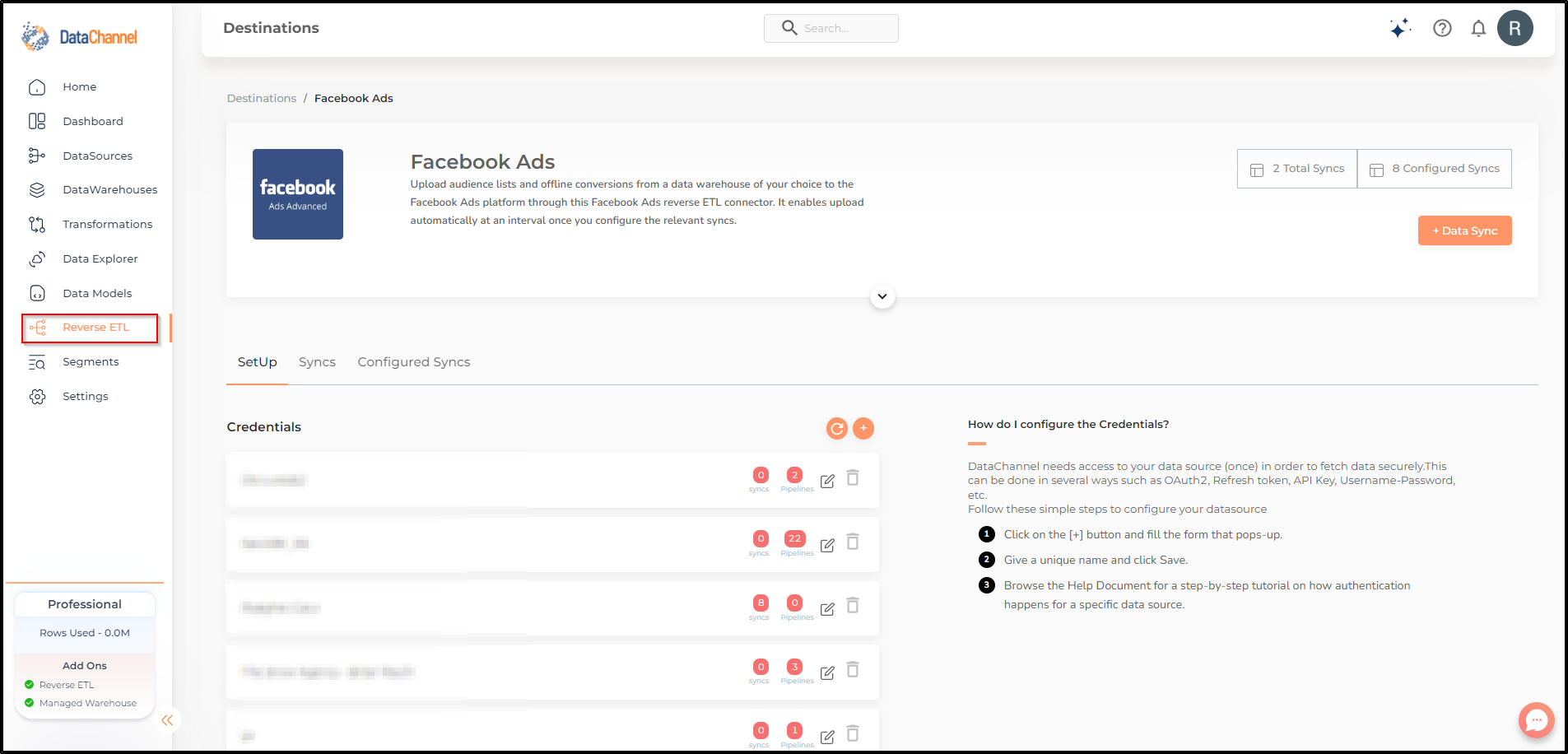Open the Home page icon
The height and width of the screenshot is (754, 1568).
point(37,87)
